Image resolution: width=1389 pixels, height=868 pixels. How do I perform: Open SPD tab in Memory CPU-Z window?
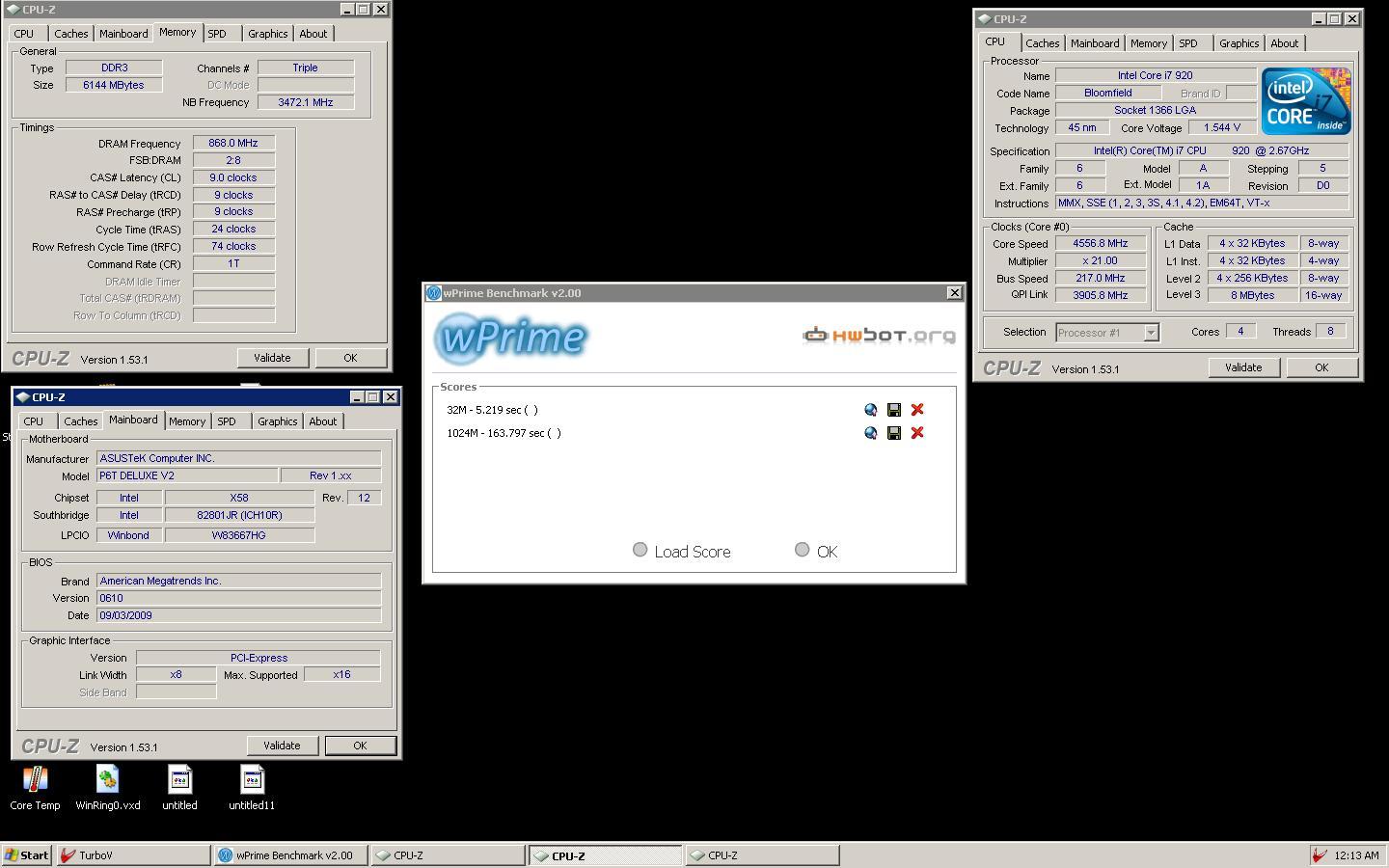[x=217, y=34]
